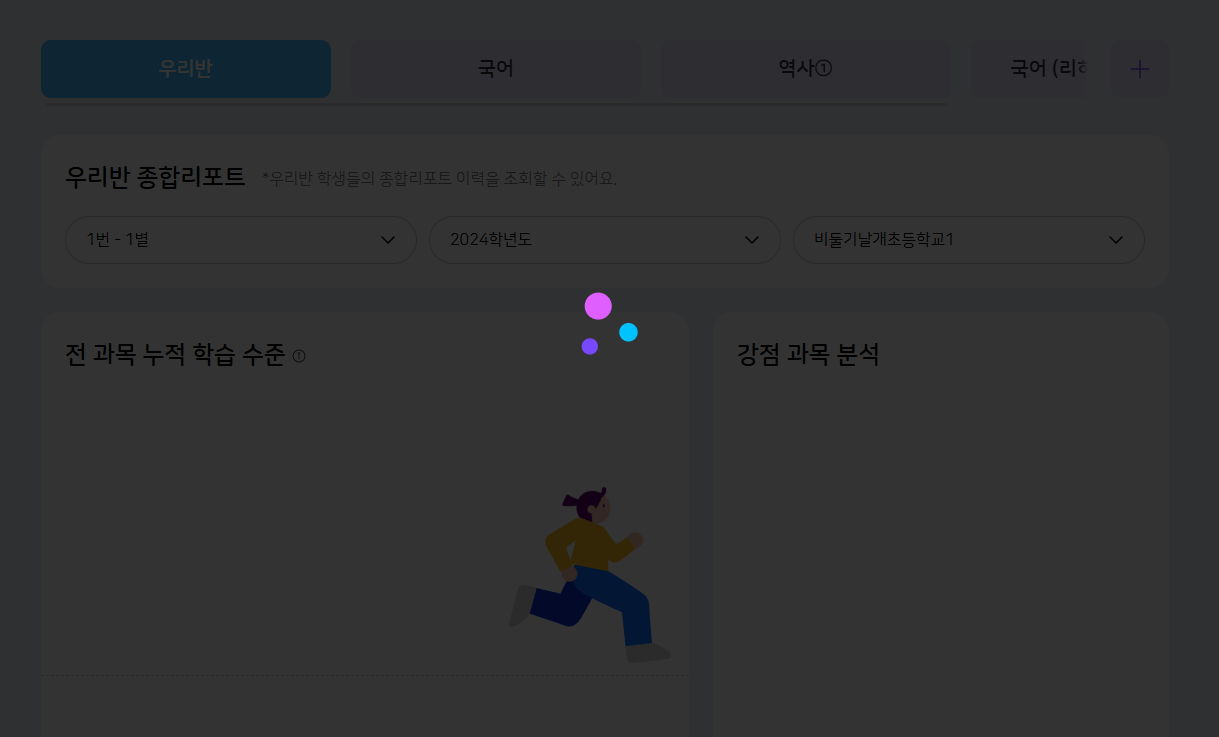The width and height of the screenshot is (1219, 737).
Task: Click the pink loading dot
Action: pos(598,306)
